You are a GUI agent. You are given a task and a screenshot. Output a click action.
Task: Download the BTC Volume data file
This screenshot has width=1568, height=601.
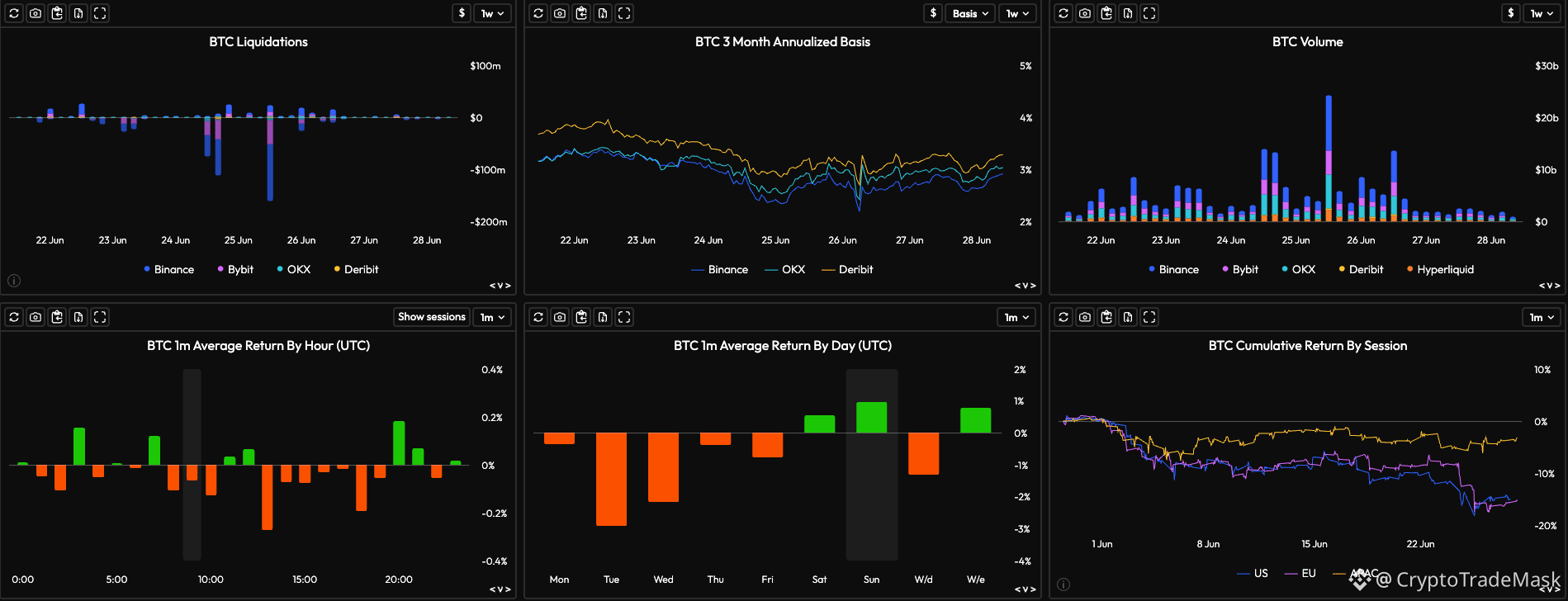1128,13
